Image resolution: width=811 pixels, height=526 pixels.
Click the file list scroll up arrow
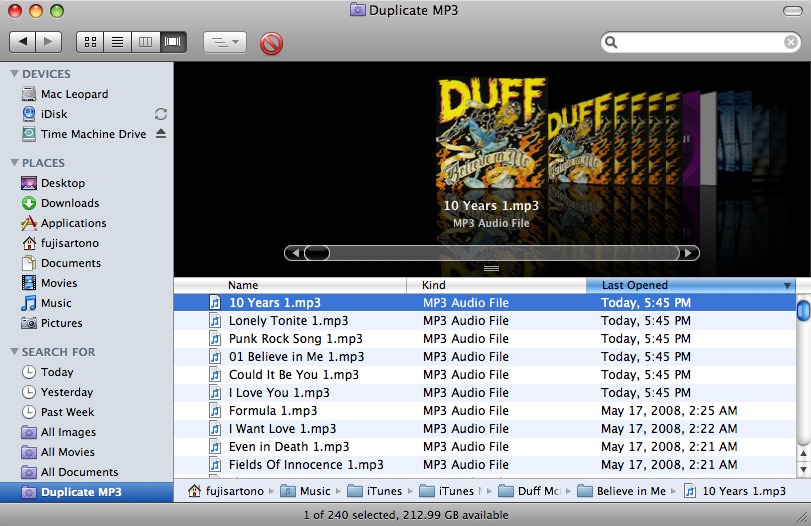[803, 454]
